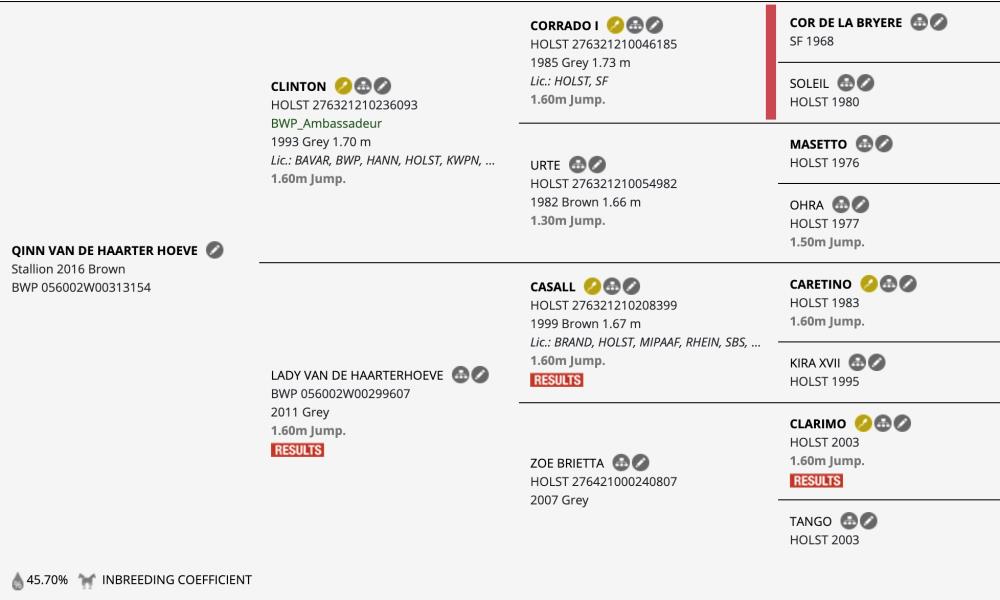
Task: Click the yellow syringe icon next to Corrado I
Action: 615,25
